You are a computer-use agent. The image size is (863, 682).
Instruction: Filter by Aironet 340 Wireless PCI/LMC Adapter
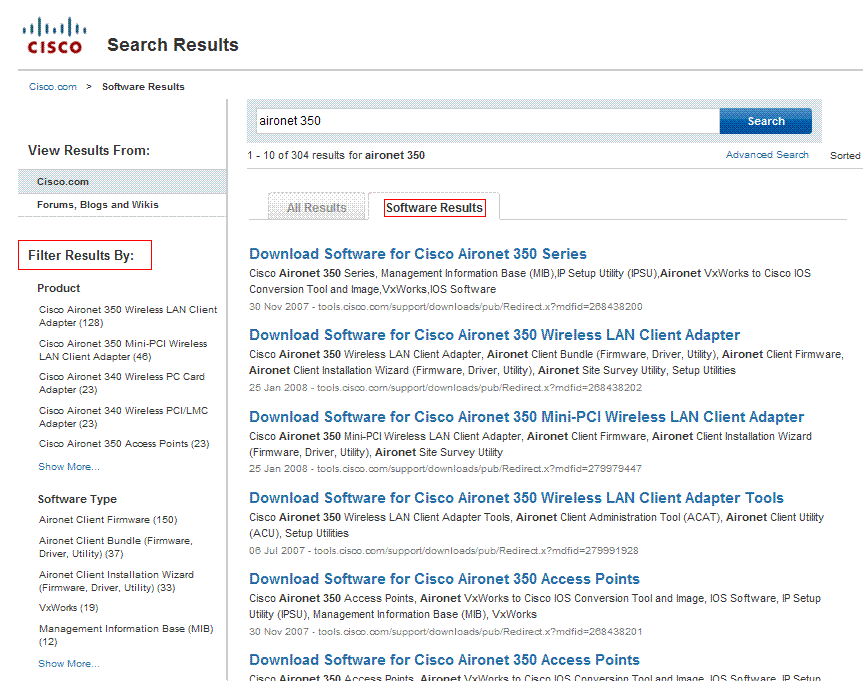click(x=123, y=417)
